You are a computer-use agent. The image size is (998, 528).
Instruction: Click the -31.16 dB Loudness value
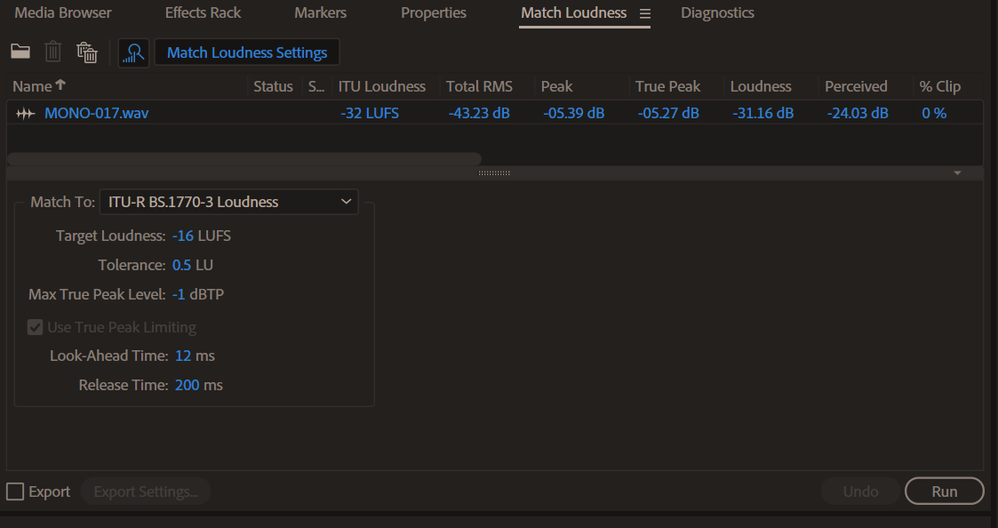tap(763, 113)
